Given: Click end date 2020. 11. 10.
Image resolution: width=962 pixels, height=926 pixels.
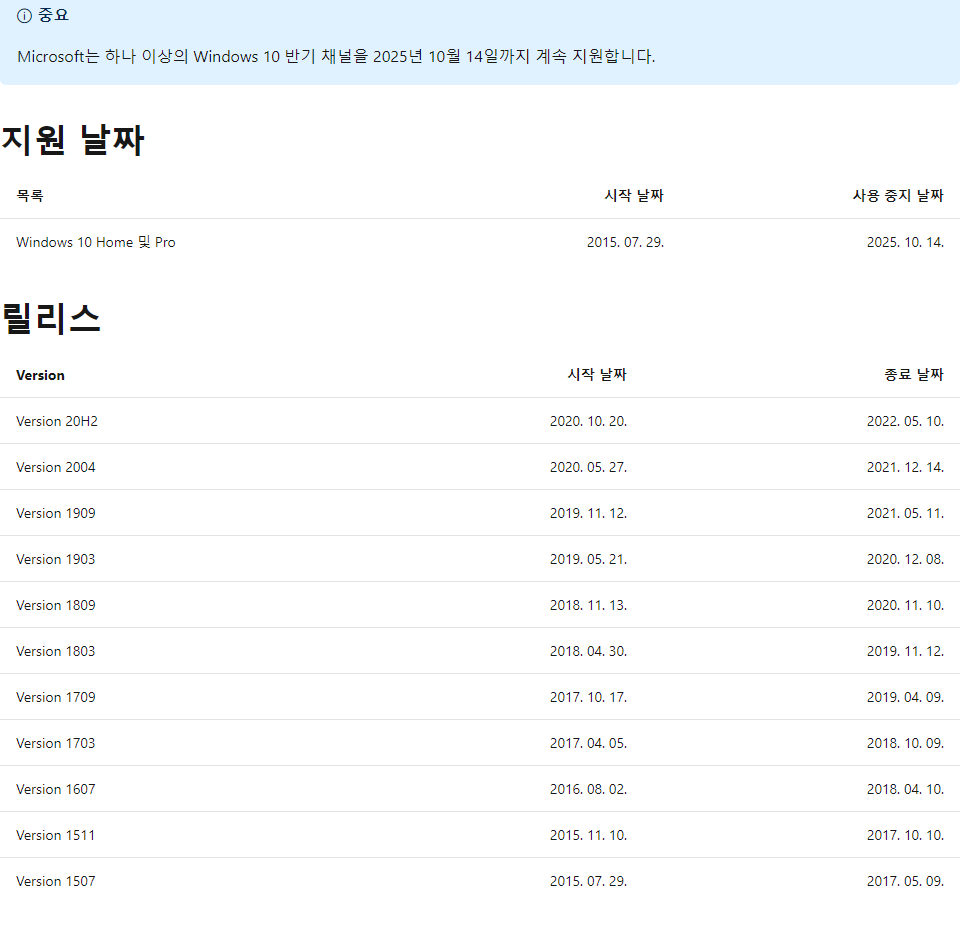Looking at the screenshot, I should tap(905, 606).
